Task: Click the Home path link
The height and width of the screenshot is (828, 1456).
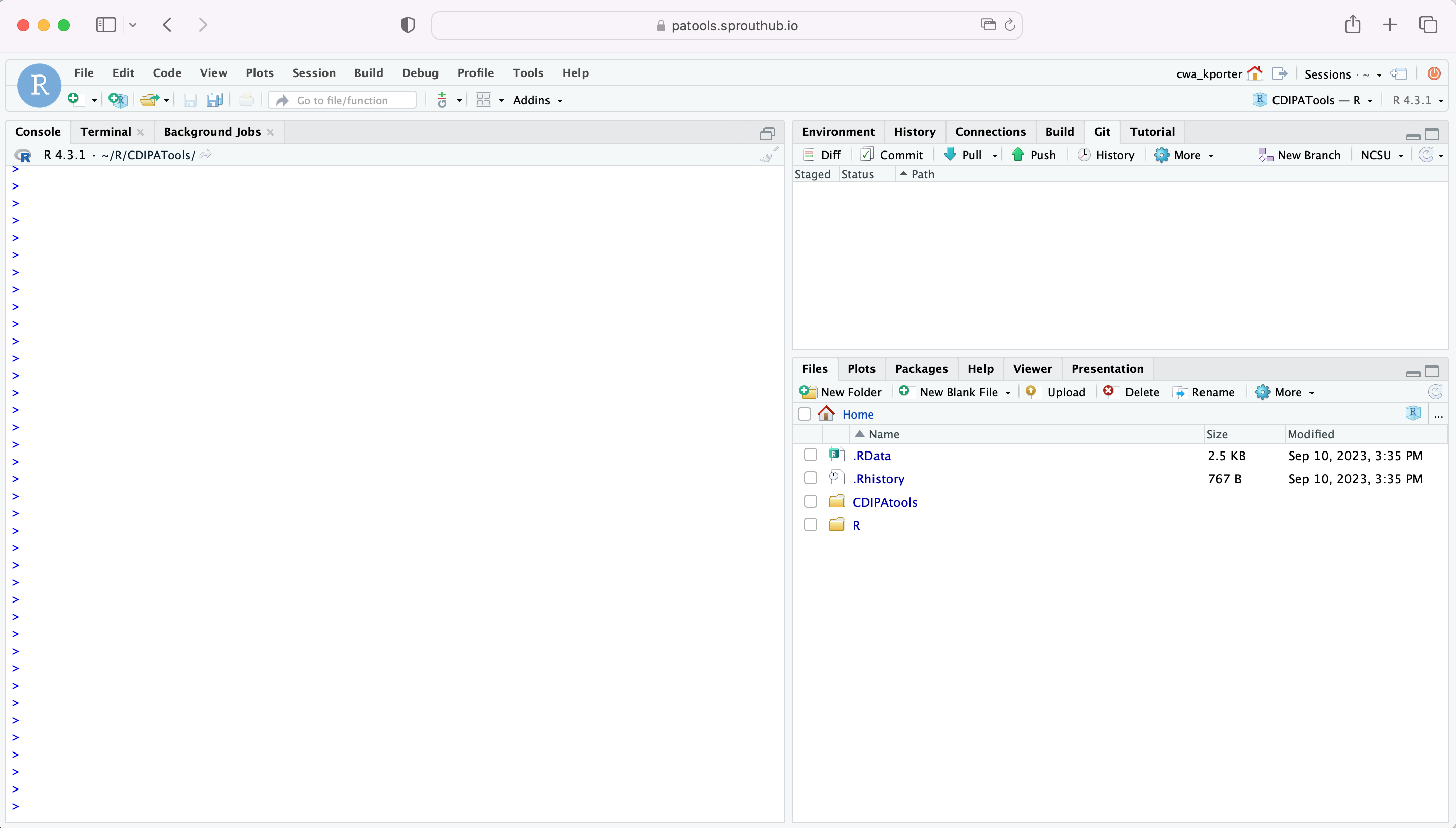Action: [x=858, y=414]
